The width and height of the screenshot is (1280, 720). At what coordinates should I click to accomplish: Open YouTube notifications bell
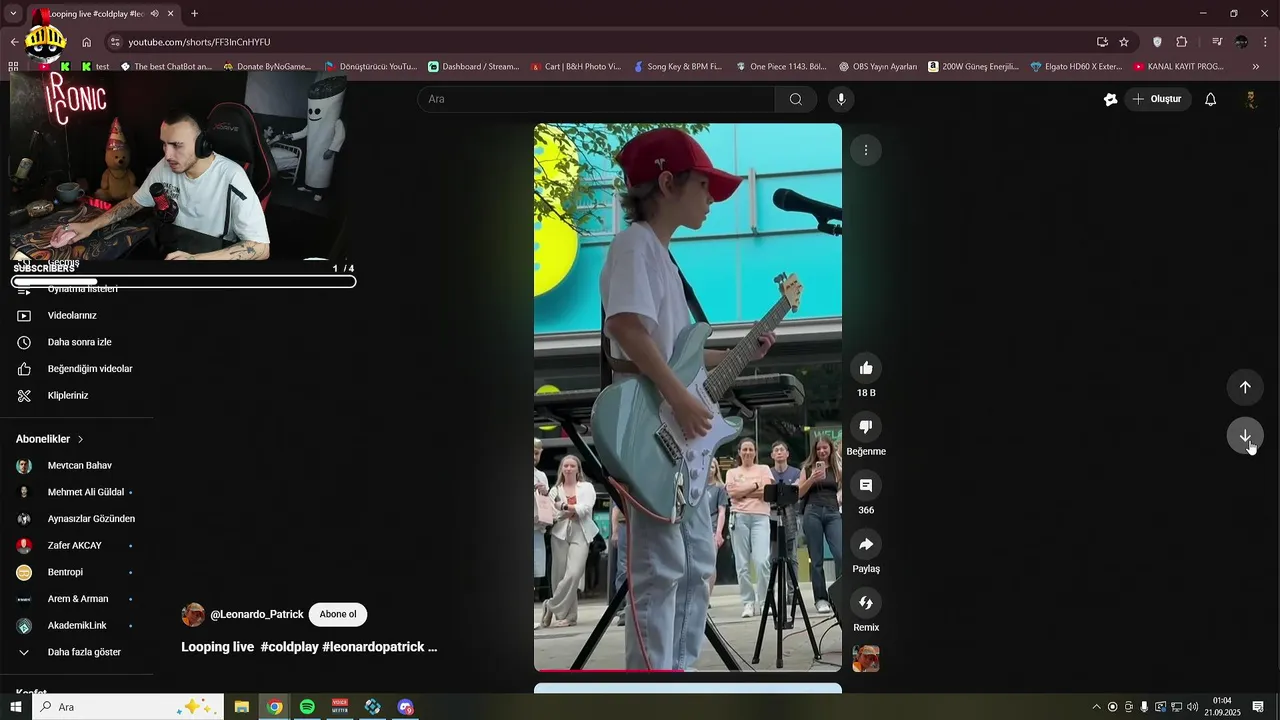[x=1210, y=99]
